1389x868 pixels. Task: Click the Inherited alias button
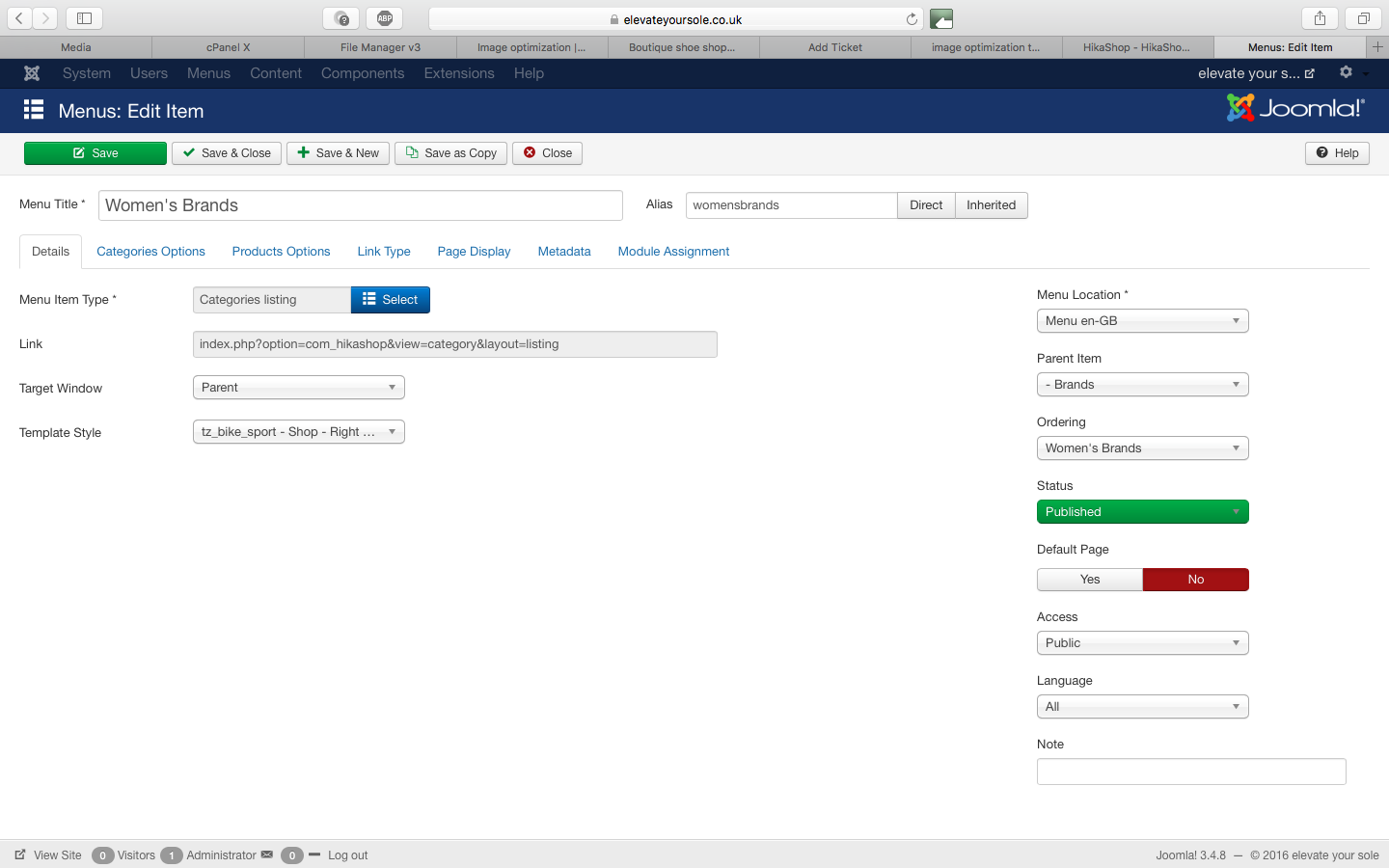tap(992, 205)
